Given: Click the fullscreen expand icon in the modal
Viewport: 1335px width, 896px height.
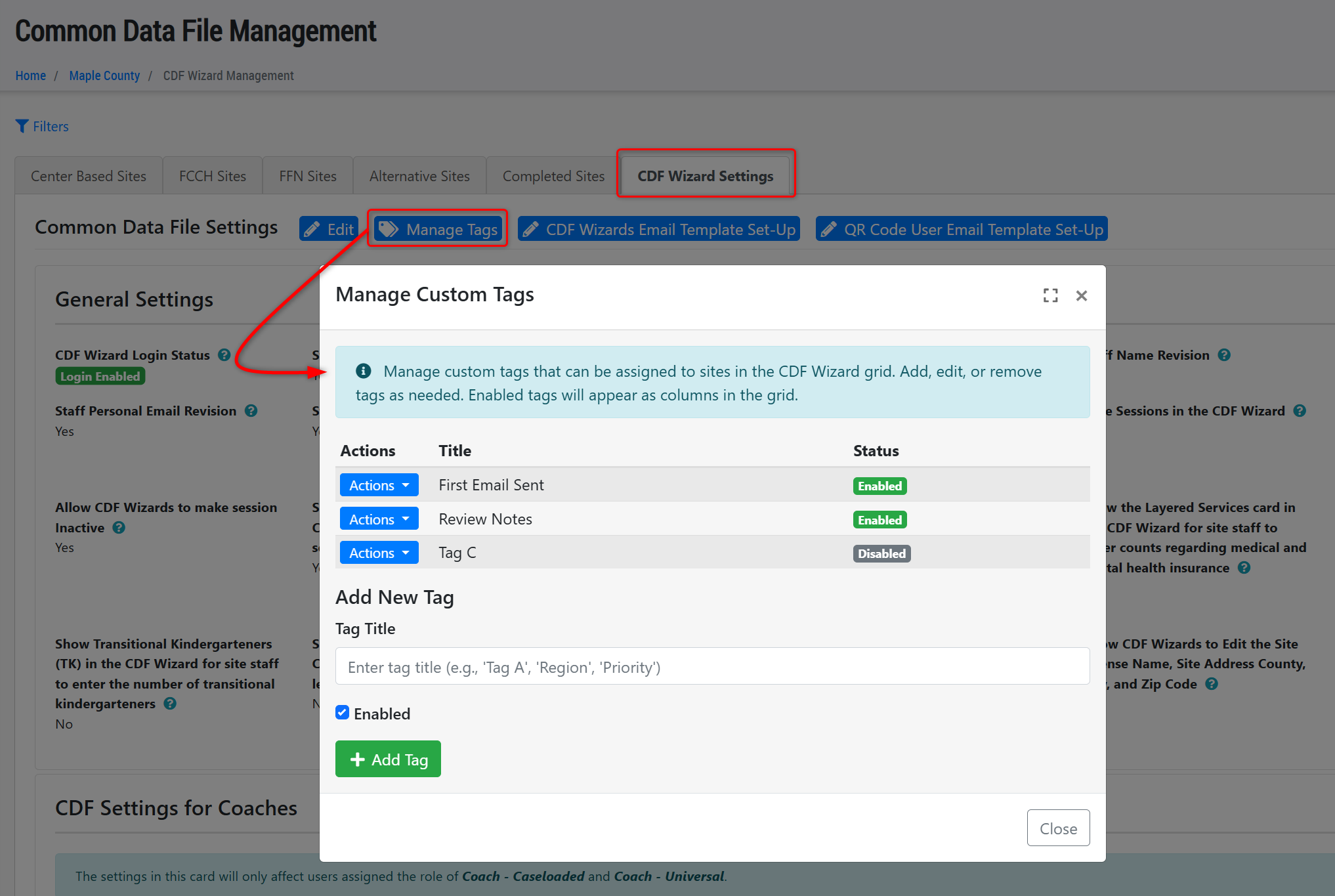Looking at the screenshot, I should (1050, 295).
